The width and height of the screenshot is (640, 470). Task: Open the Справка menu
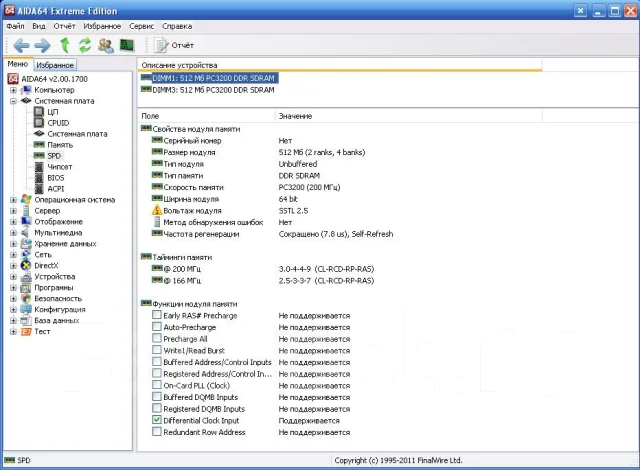177,26
